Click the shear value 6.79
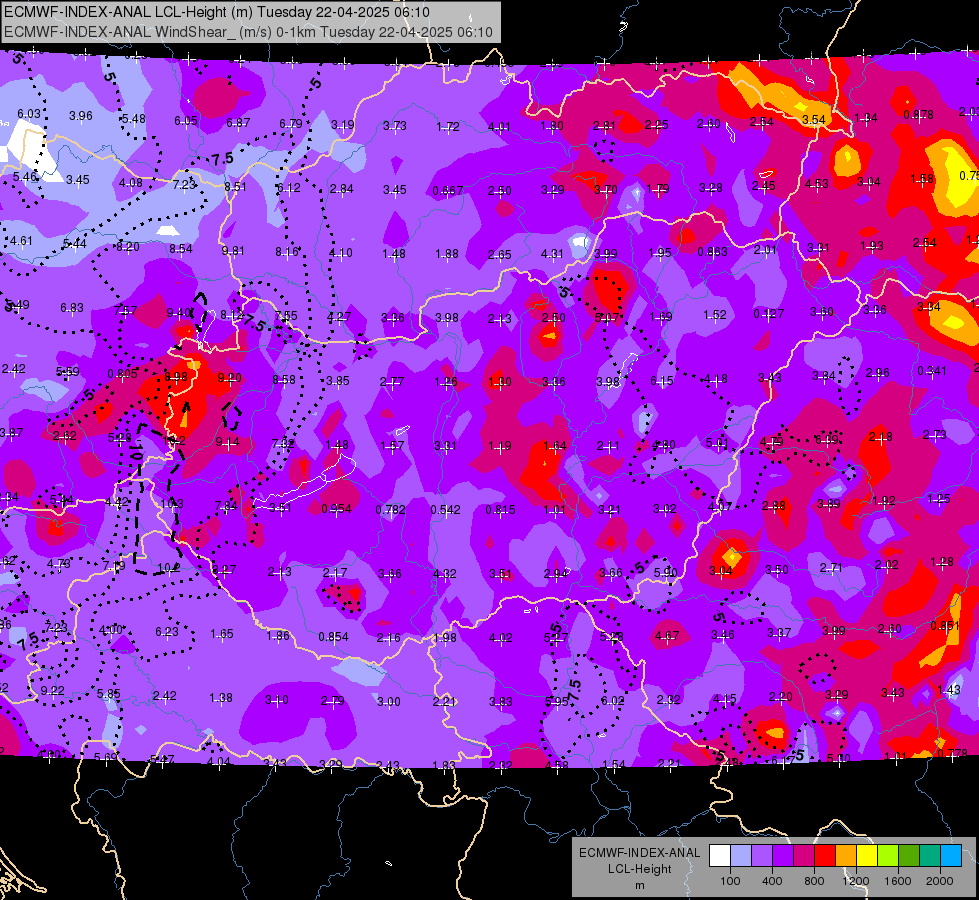The width and height of the screenshot is (979, 900). pos(290,124)
